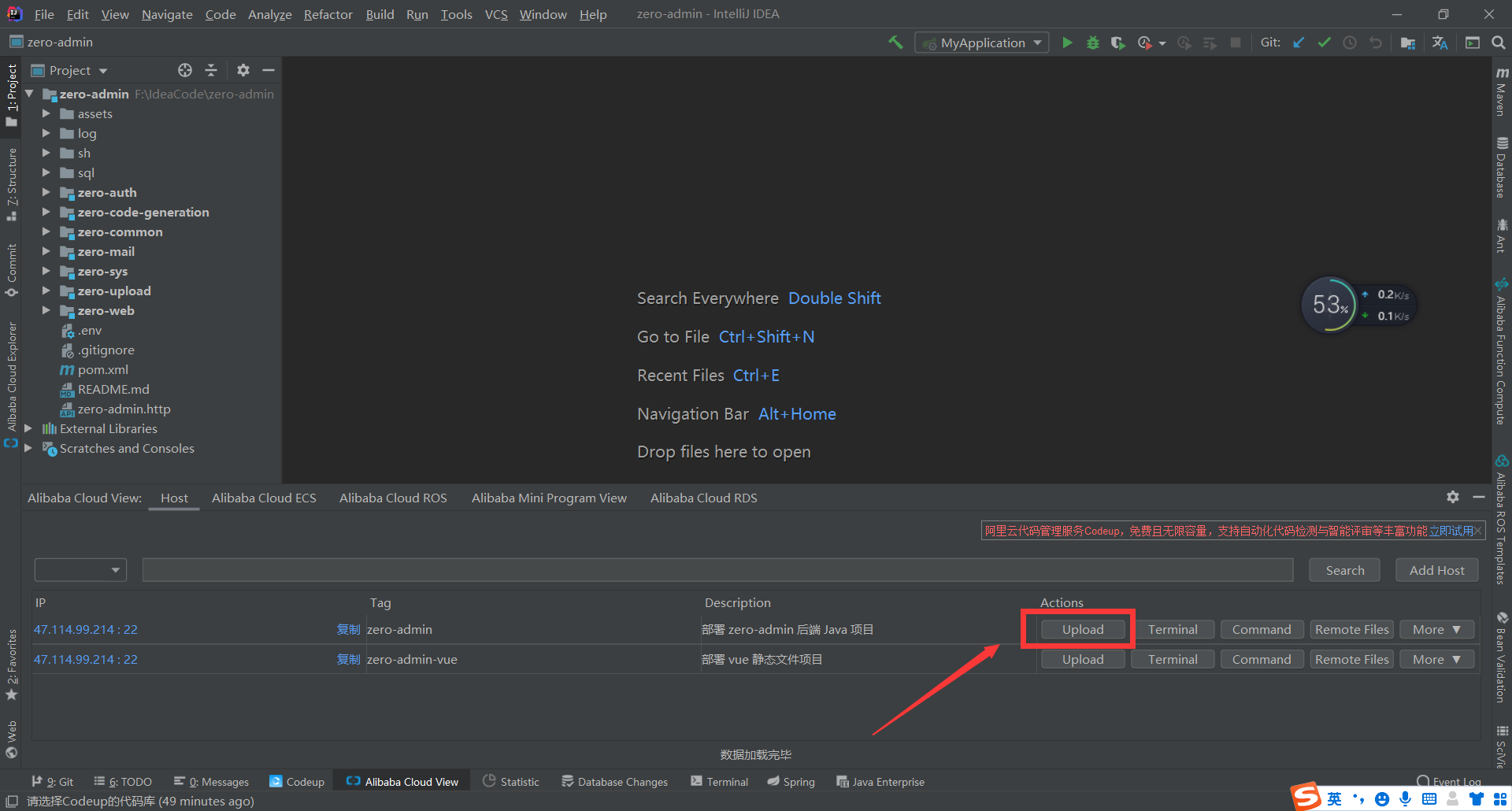Image resolution: width=1512 pixels, height=811 pixels.
Task: Expand the zero-web module
Action: coord(46,310)
